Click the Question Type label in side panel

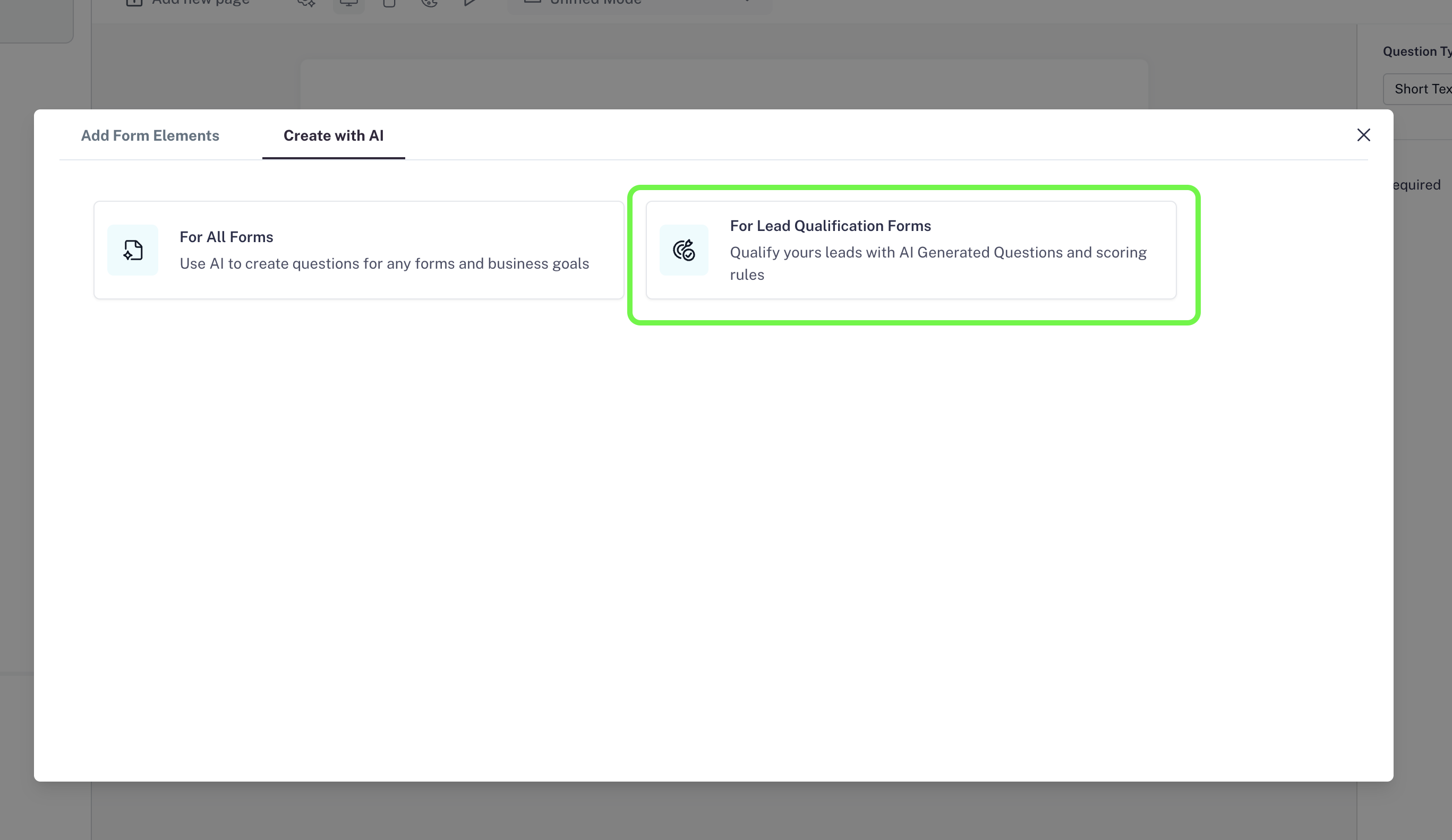click(1416, 52)
